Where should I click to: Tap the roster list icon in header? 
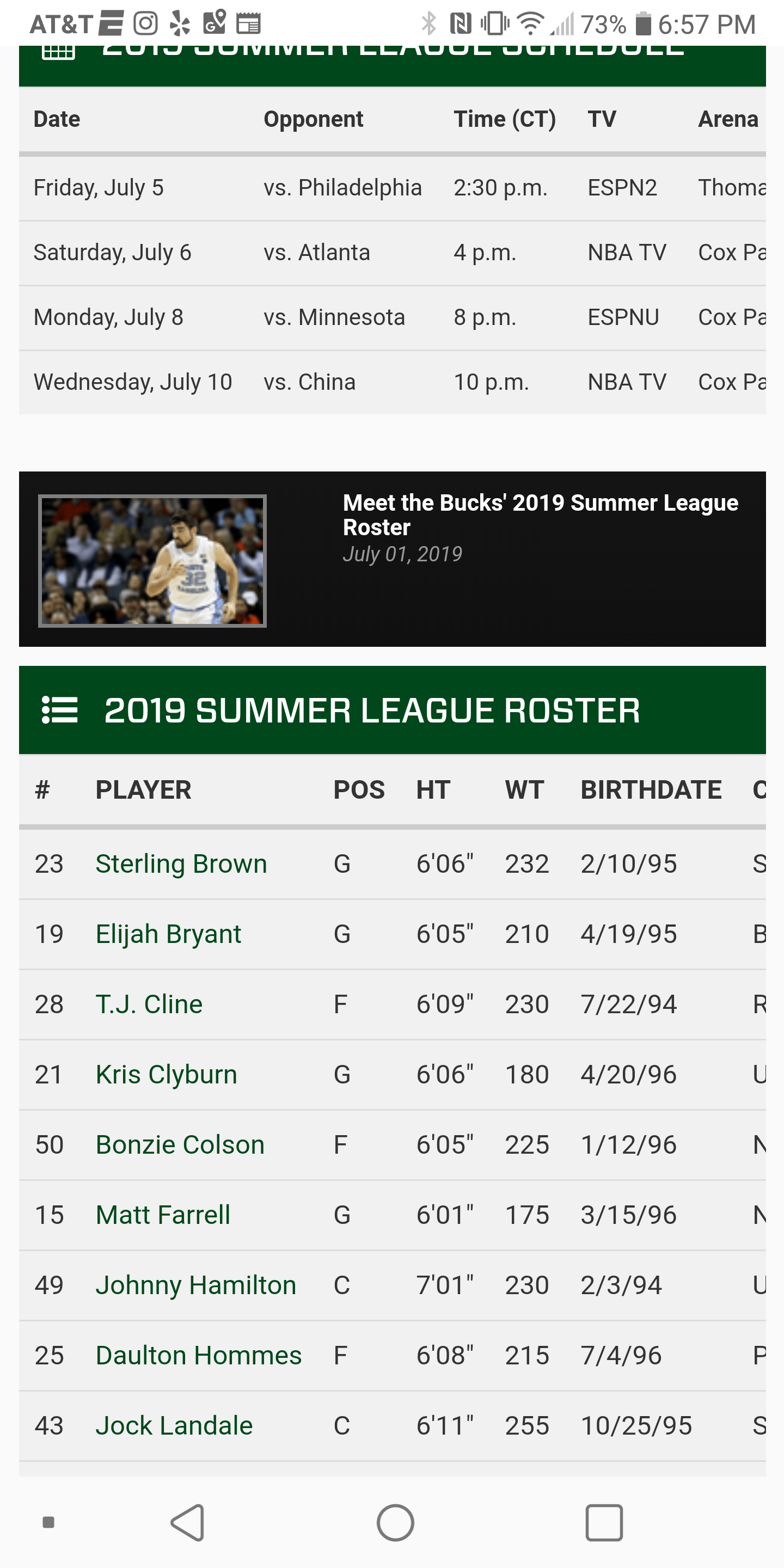(x=60, y=710)
